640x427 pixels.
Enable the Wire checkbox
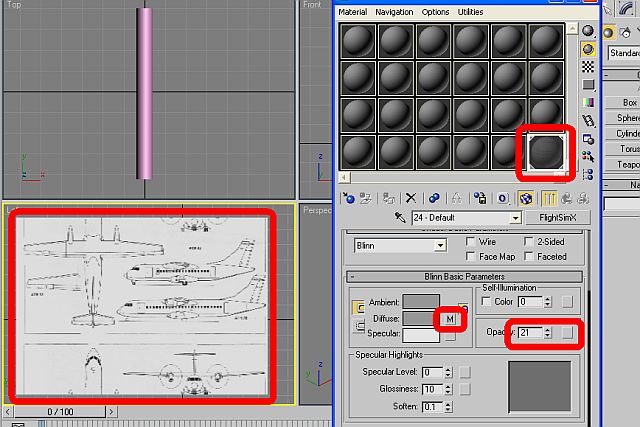click(471, 242)
